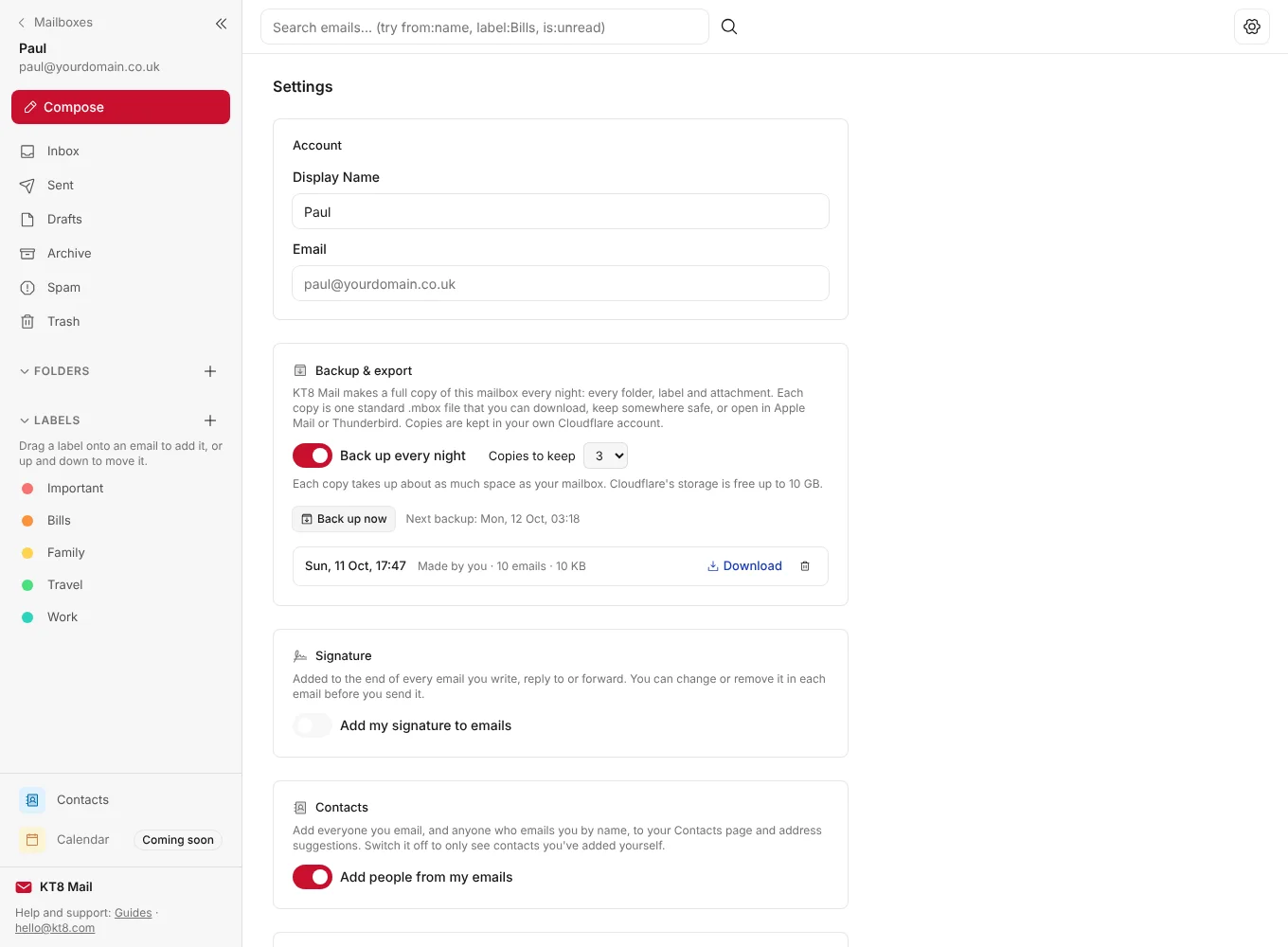Viewport: 1288px width, 947px height.
Task: Click the Contacts section header icon
Action: pos(300,808)
